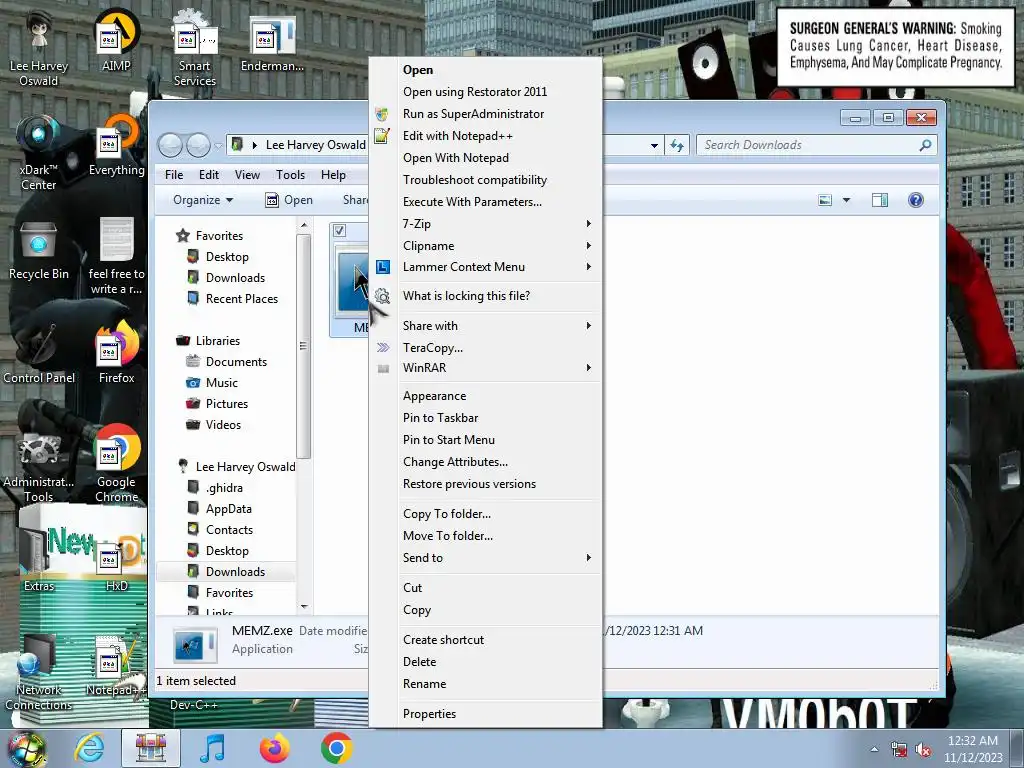
Task: Uncheck the MEMZ.exe file checkbox
Action: (339, 230)
